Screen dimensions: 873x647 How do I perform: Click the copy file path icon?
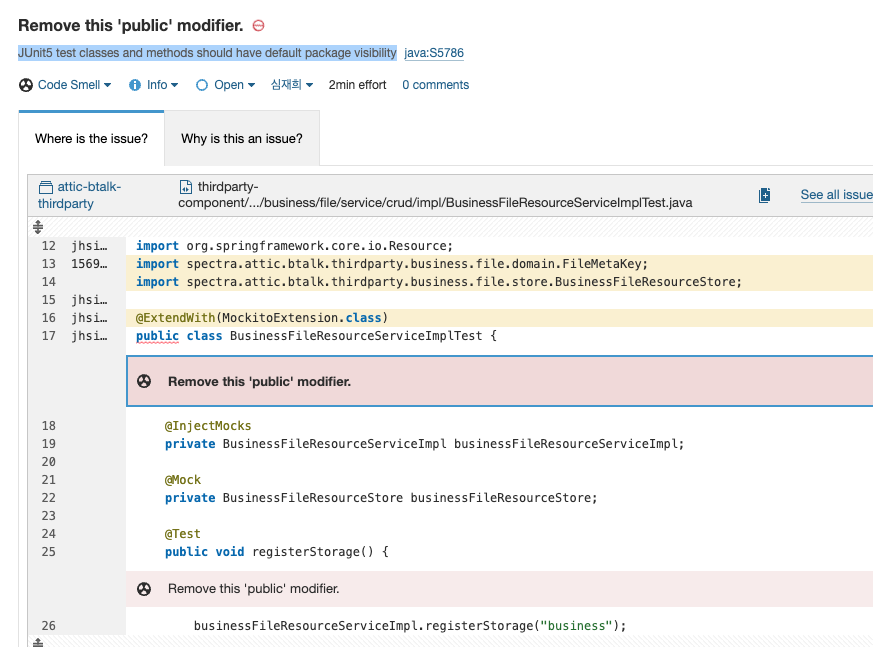coord(764,195)
